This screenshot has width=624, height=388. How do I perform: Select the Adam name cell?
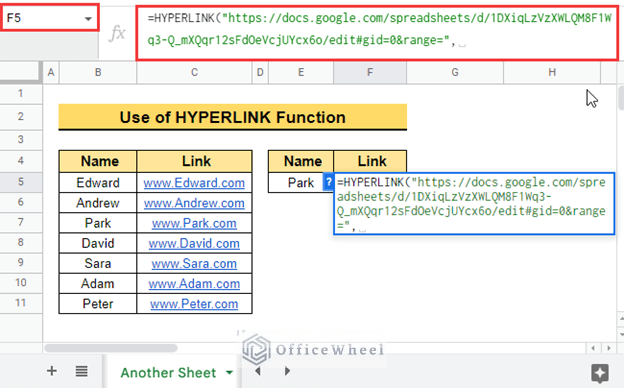[98, 284]
